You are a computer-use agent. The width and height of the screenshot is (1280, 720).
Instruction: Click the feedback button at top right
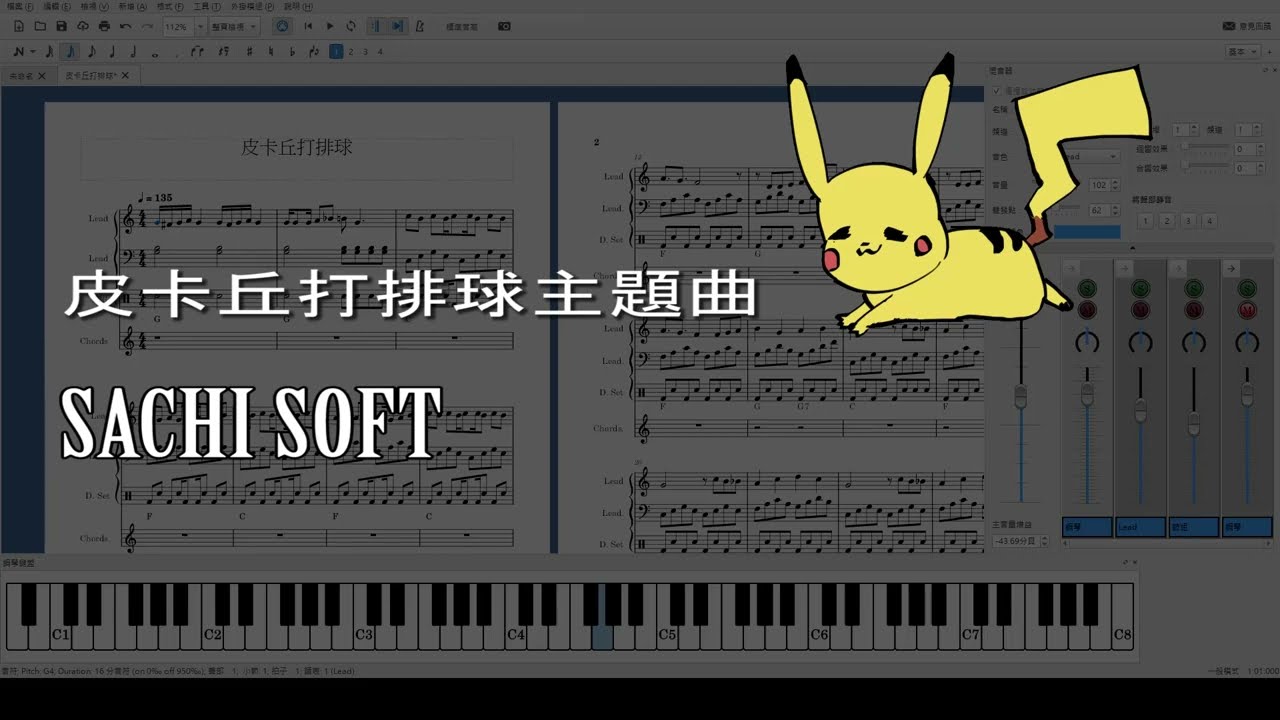click(x=1249, y=26)
